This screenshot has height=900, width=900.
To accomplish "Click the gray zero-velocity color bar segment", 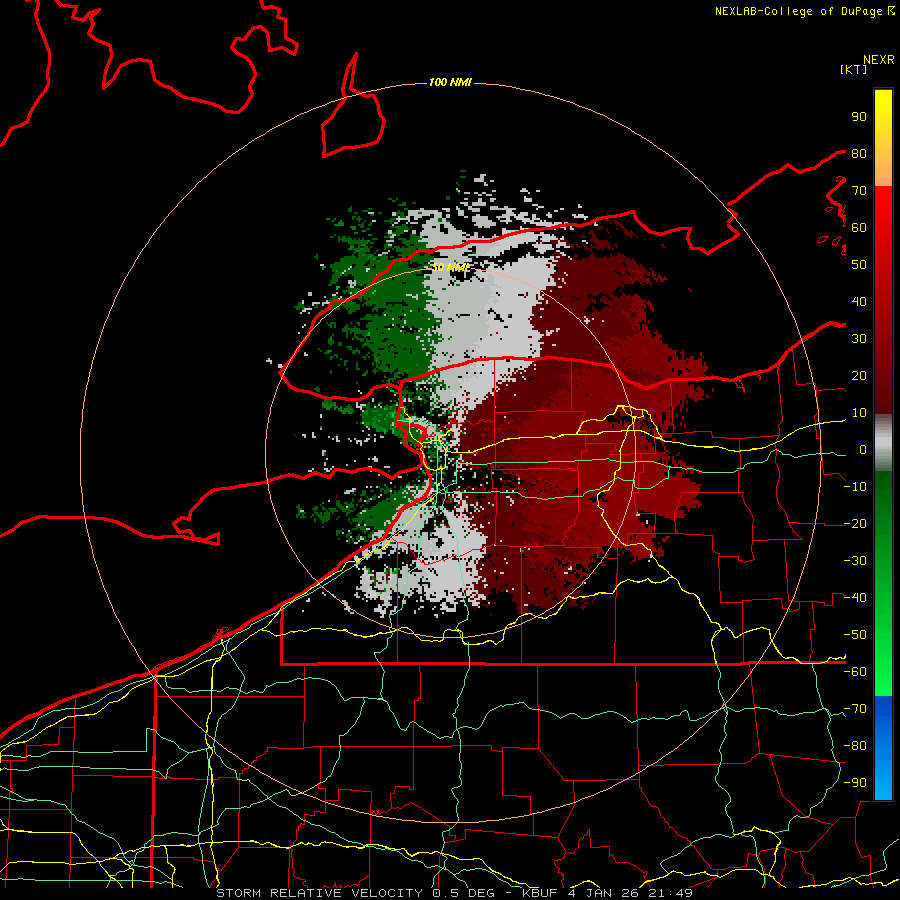I will tap(883, 445).
